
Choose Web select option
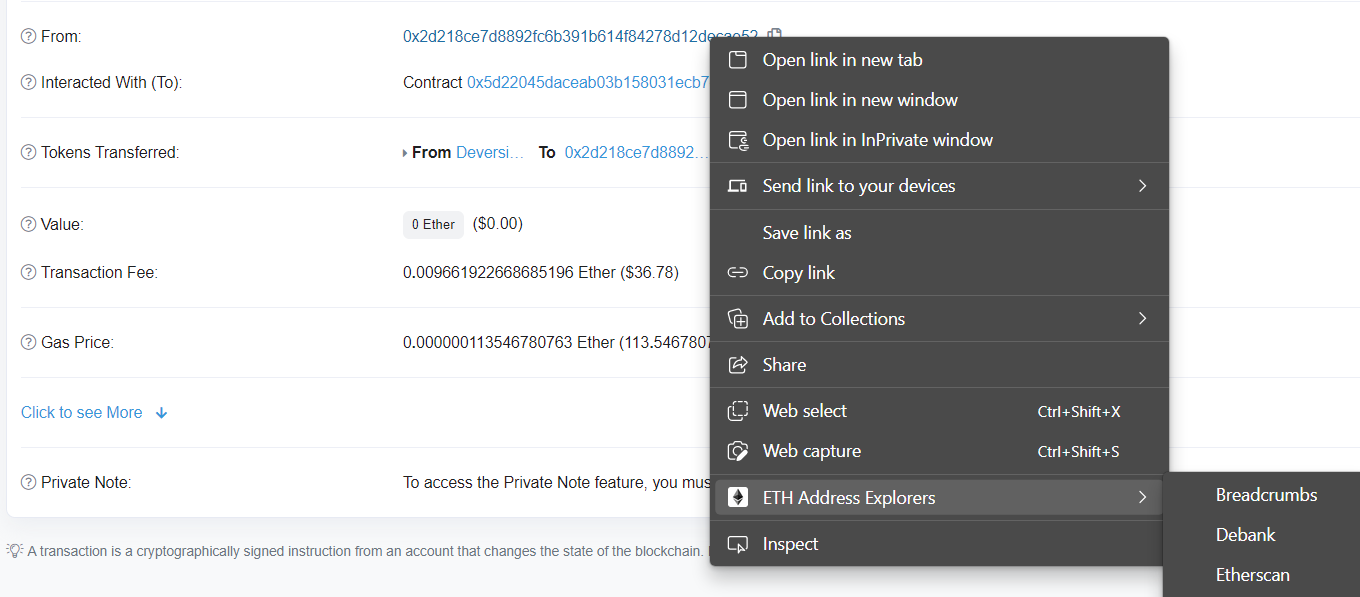(939, 411)
